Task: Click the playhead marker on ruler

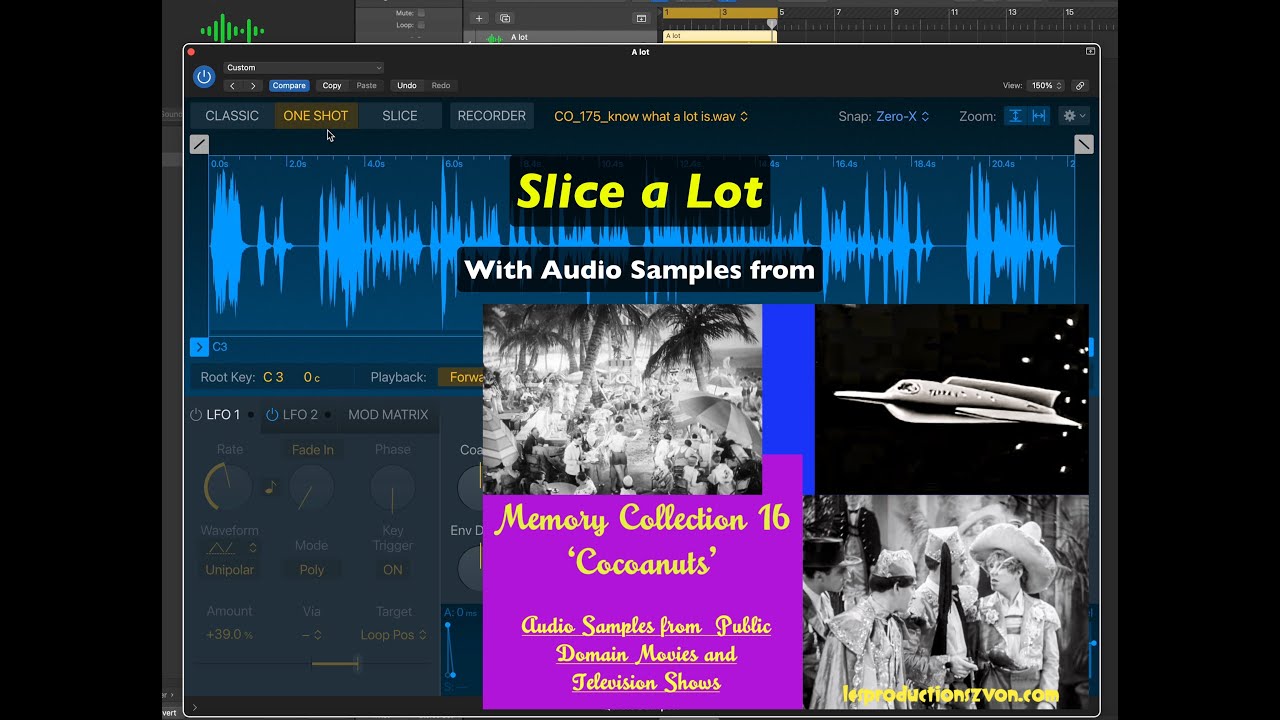Action: tap(772, 22)
